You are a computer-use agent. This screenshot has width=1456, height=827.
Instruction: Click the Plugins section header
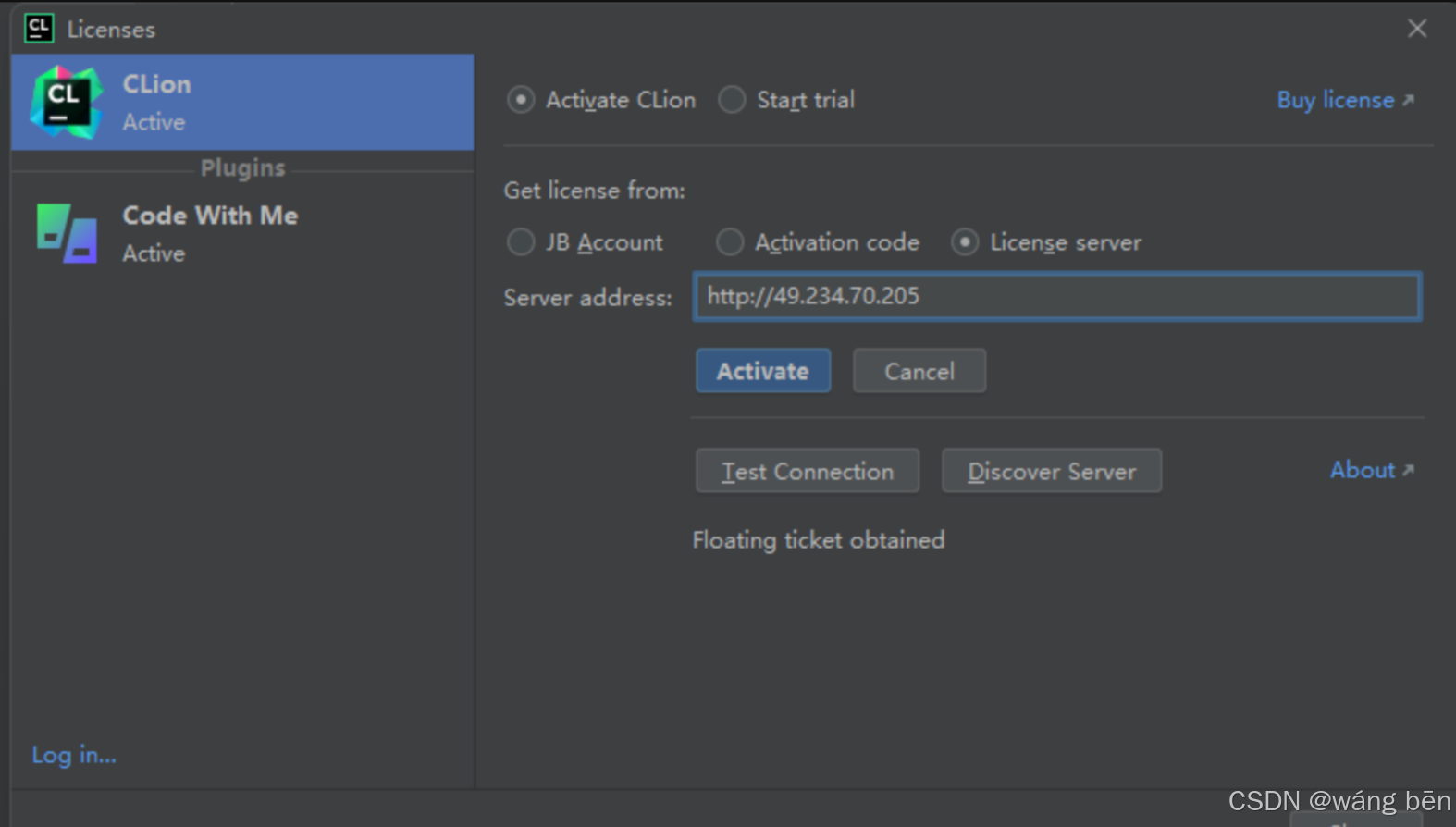coord(243,168)
